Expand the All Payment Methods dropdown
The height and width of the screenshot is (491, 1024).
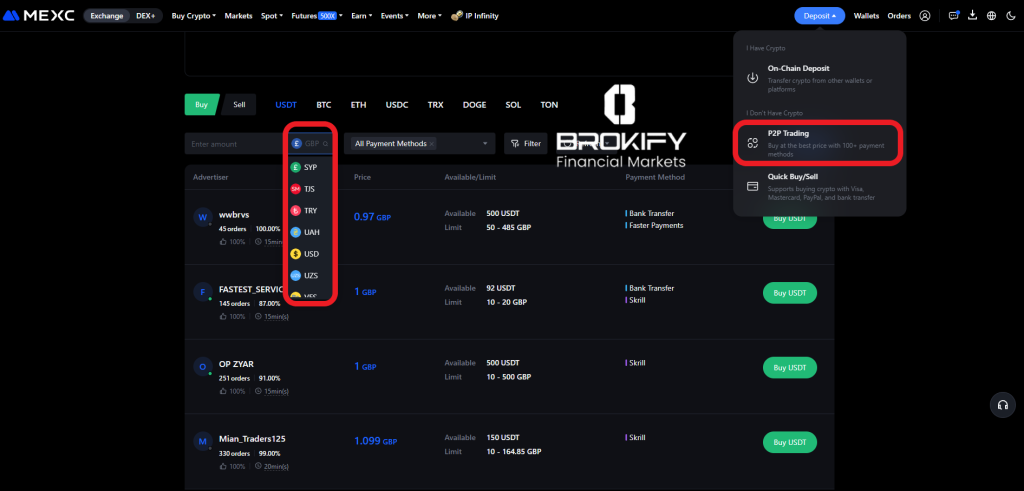[420, 144]
